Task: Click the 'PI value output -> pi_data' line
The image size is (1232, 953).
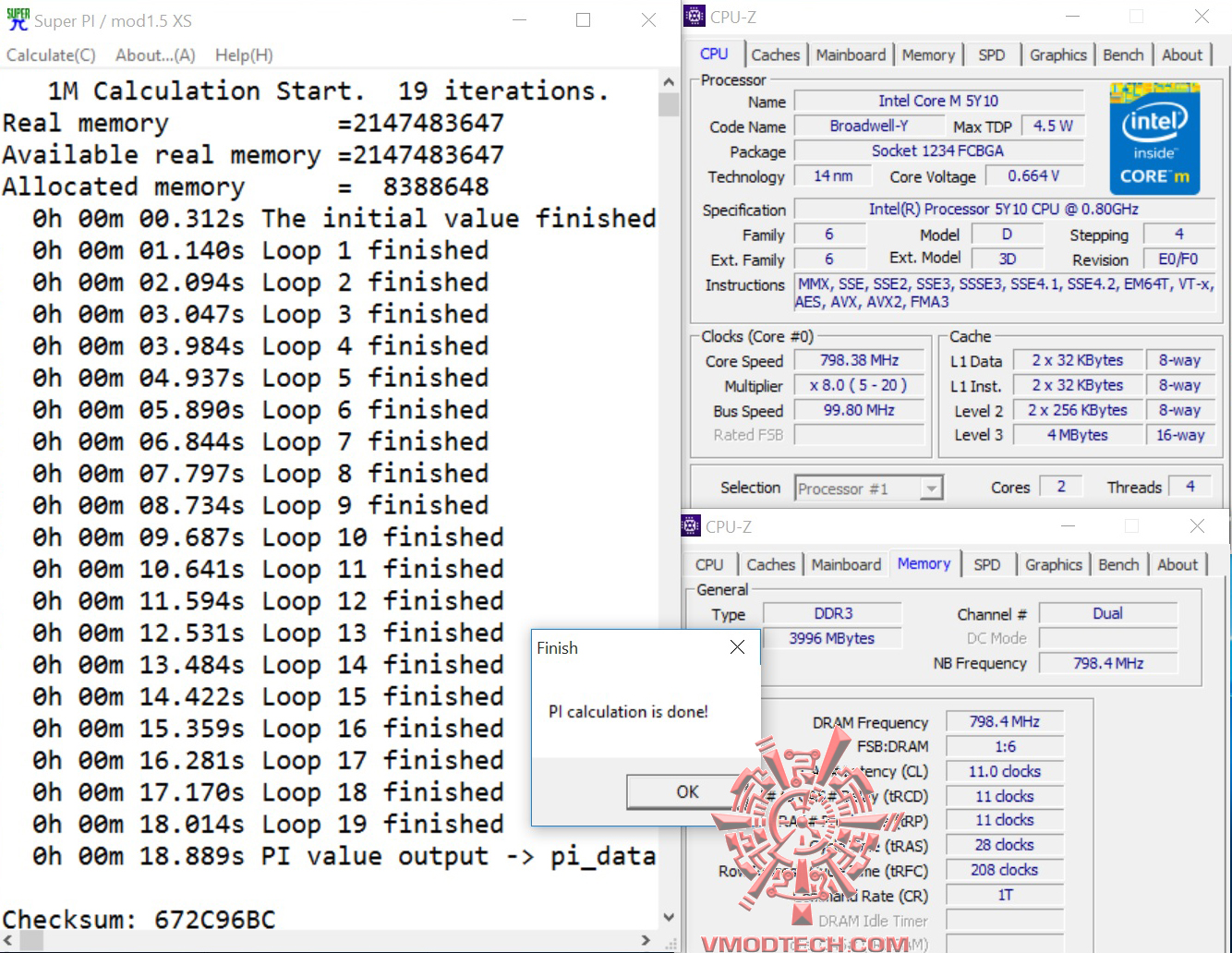Action: click(x=344, y=856)
